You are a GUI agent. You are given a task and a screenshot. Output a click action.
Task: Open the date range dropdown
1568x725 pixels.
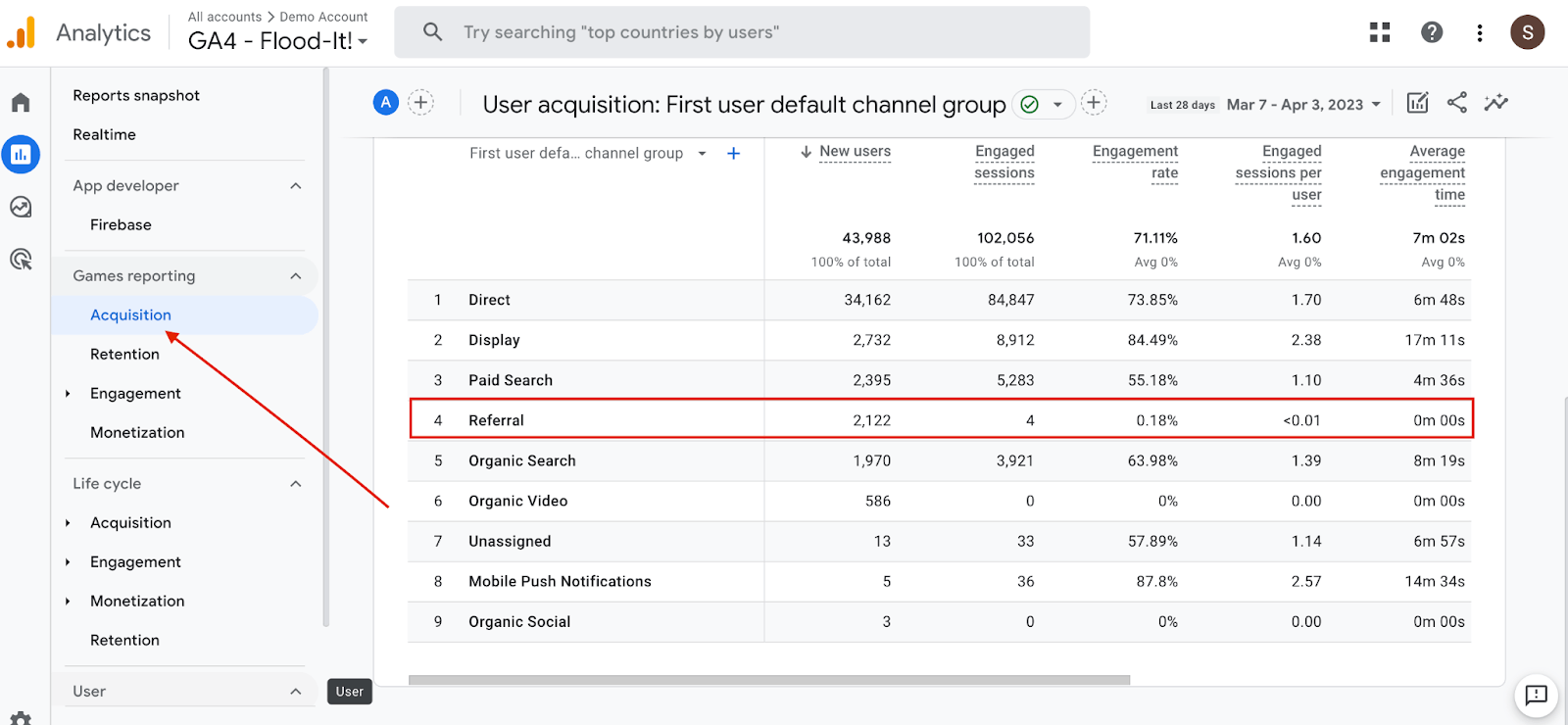tap(1304, 105)
